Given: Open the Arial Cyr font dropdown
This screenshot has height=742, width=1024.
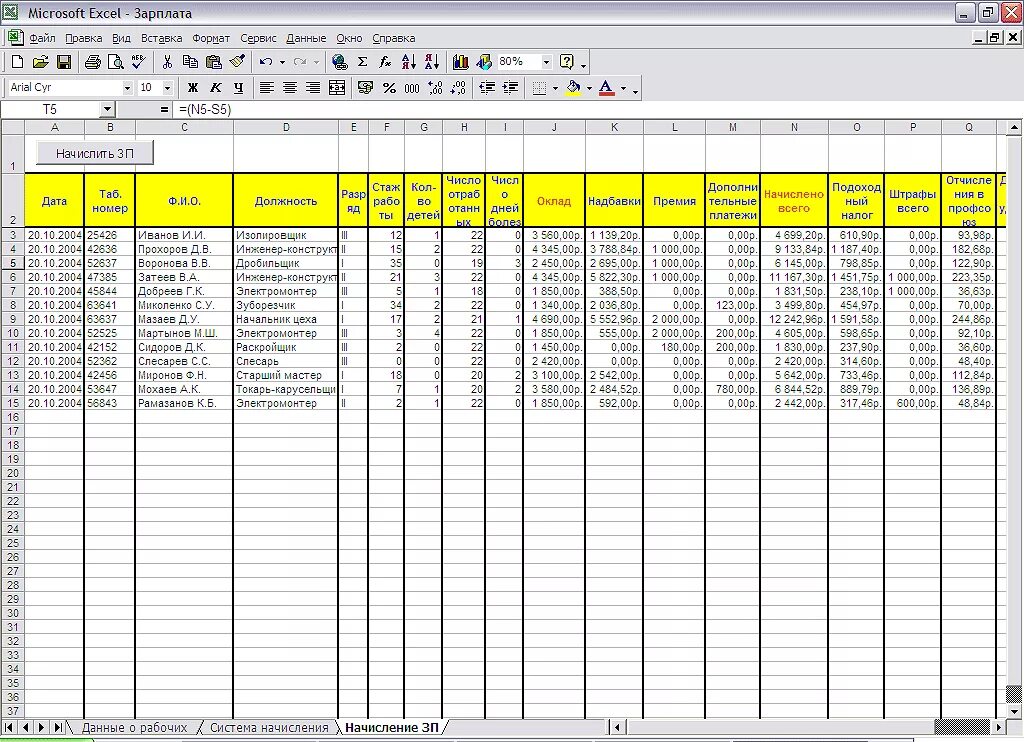Looking at the screenshot, I should coord(127,88).
